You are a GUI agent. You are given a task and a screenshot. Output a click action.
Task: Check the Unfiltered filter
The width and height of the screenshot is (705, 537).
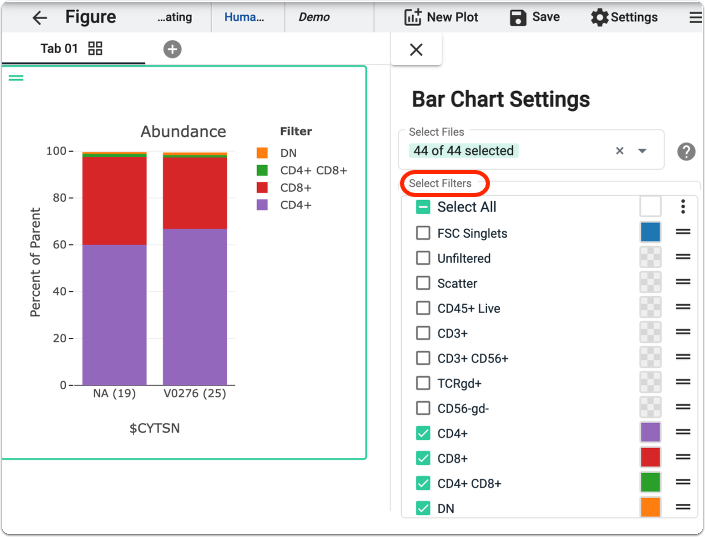423,258
